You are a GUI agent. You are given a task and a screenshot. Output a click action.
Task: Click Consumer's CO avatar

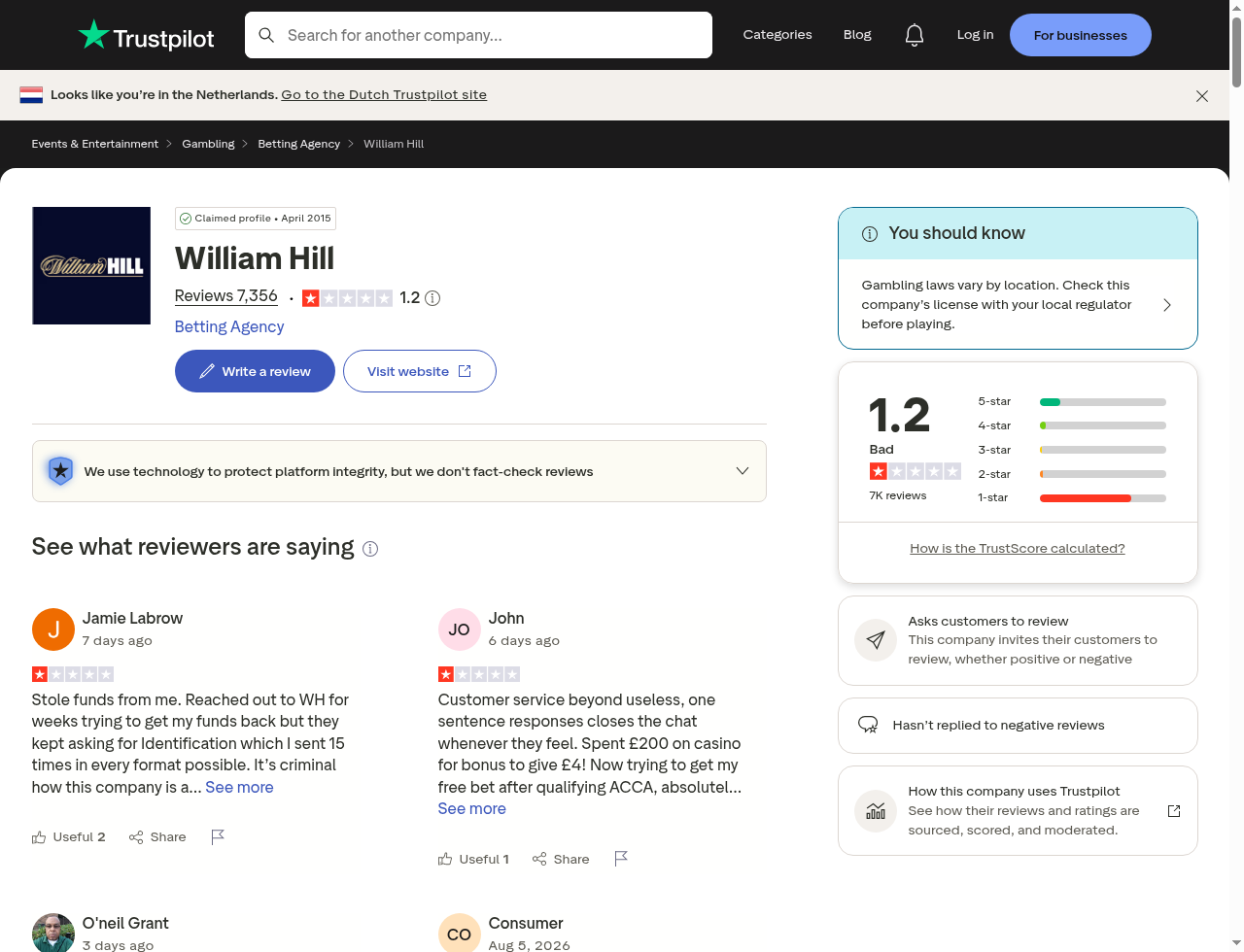pyautogui.click(x=460, y=933)
